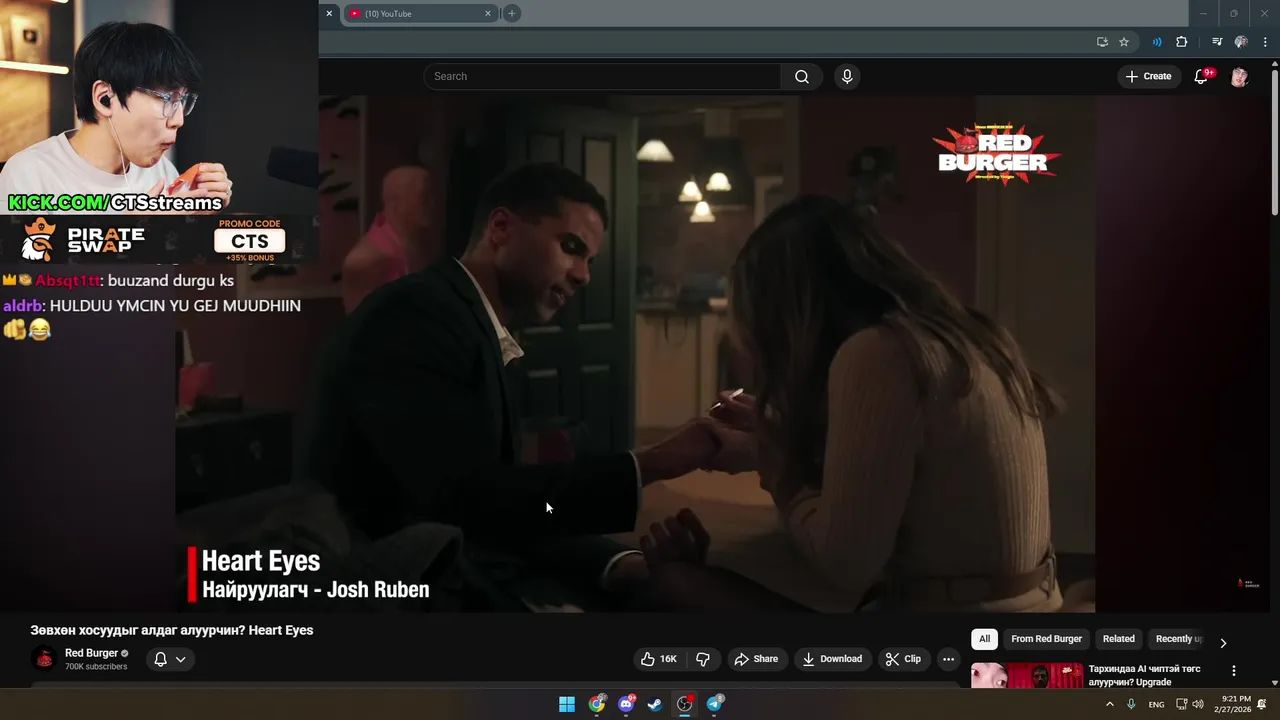Close the YouTube browser tab

[488, 14]
